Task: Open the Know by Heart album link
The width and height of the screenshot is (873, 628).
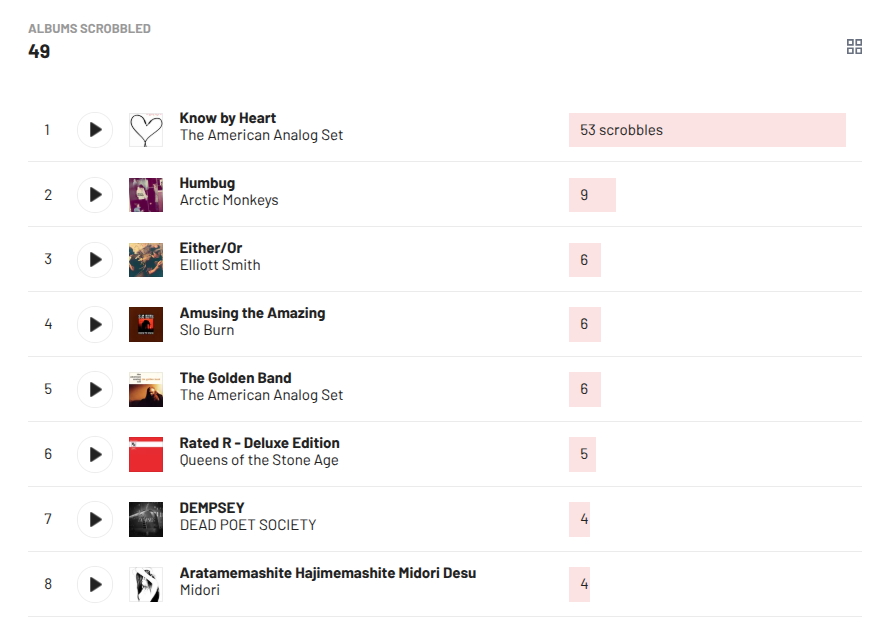Action: (x=228, y=118)
